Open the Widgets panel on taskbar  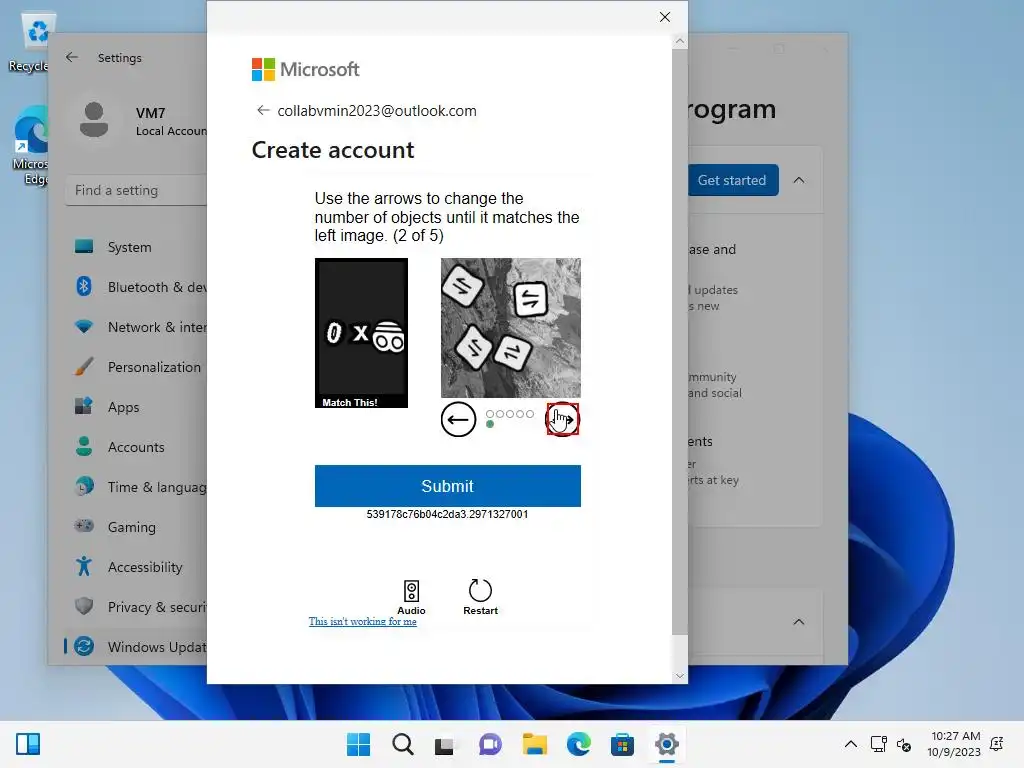28,744
